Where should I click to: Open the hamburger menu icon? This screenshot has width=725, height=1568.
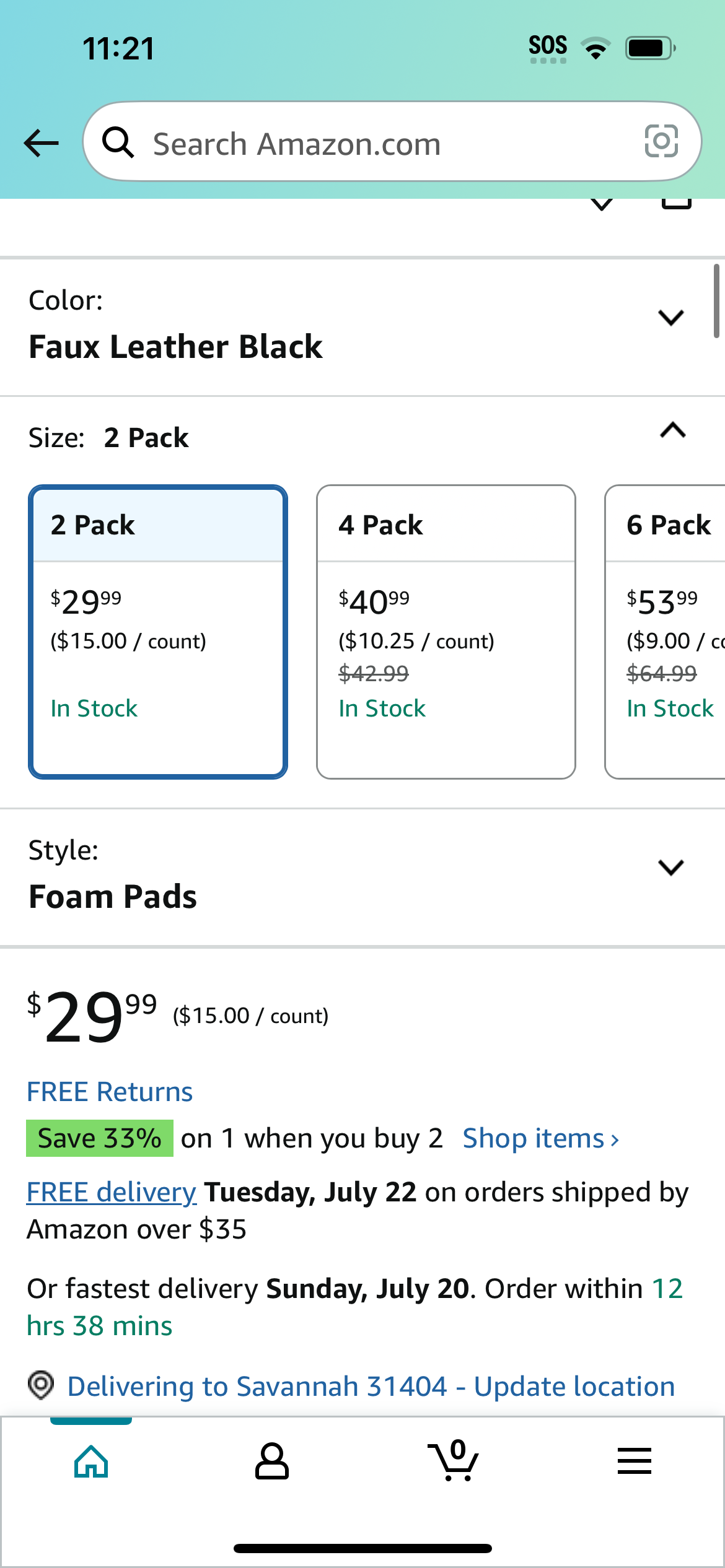[x=635, y=1461]
